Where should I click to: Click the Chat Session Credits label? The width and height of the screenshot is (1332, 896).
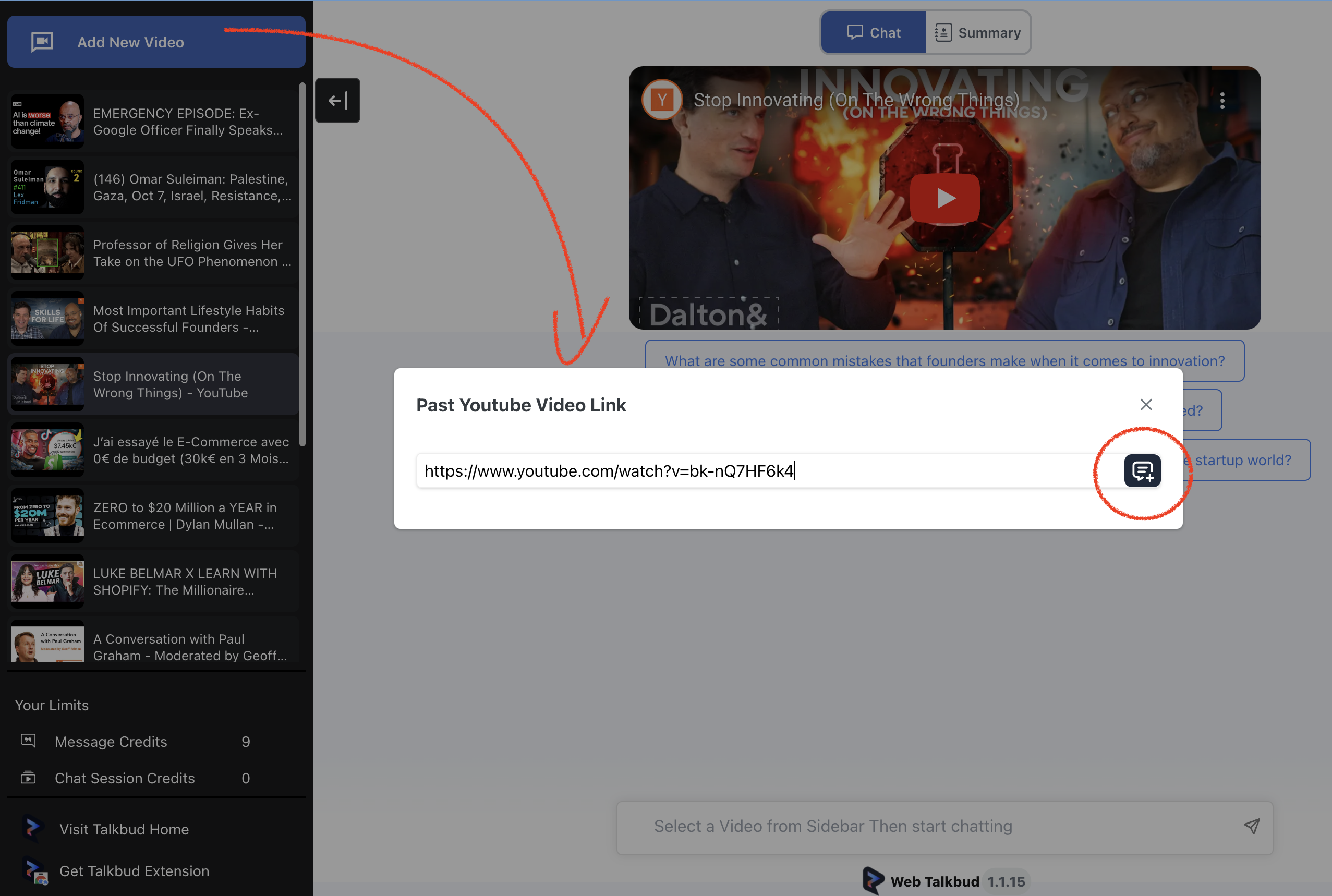125,778
